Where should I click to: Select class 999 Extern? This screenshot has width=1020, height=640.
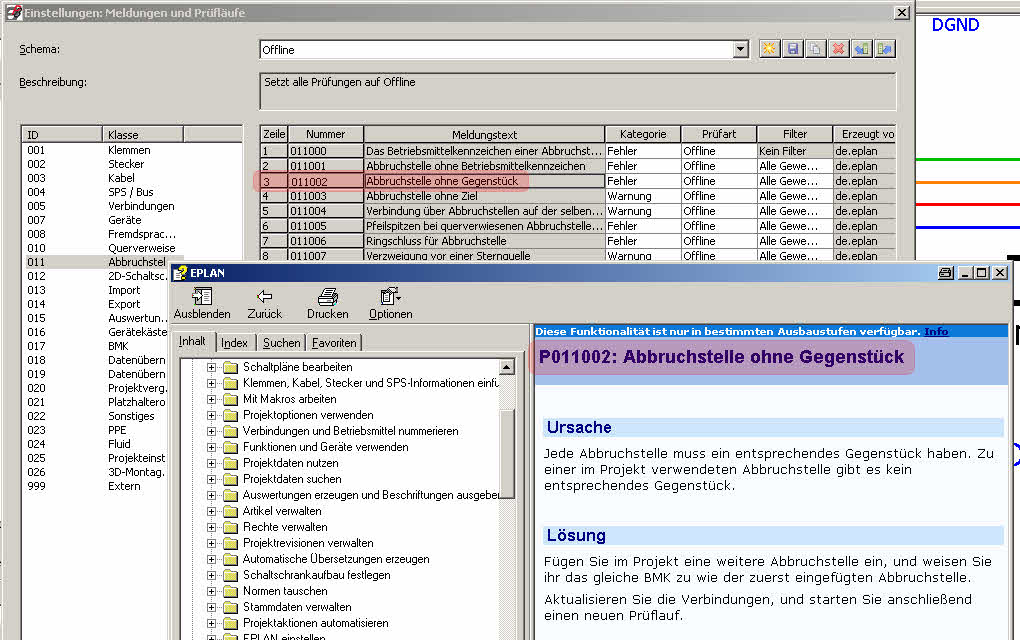tap(96, 487)
